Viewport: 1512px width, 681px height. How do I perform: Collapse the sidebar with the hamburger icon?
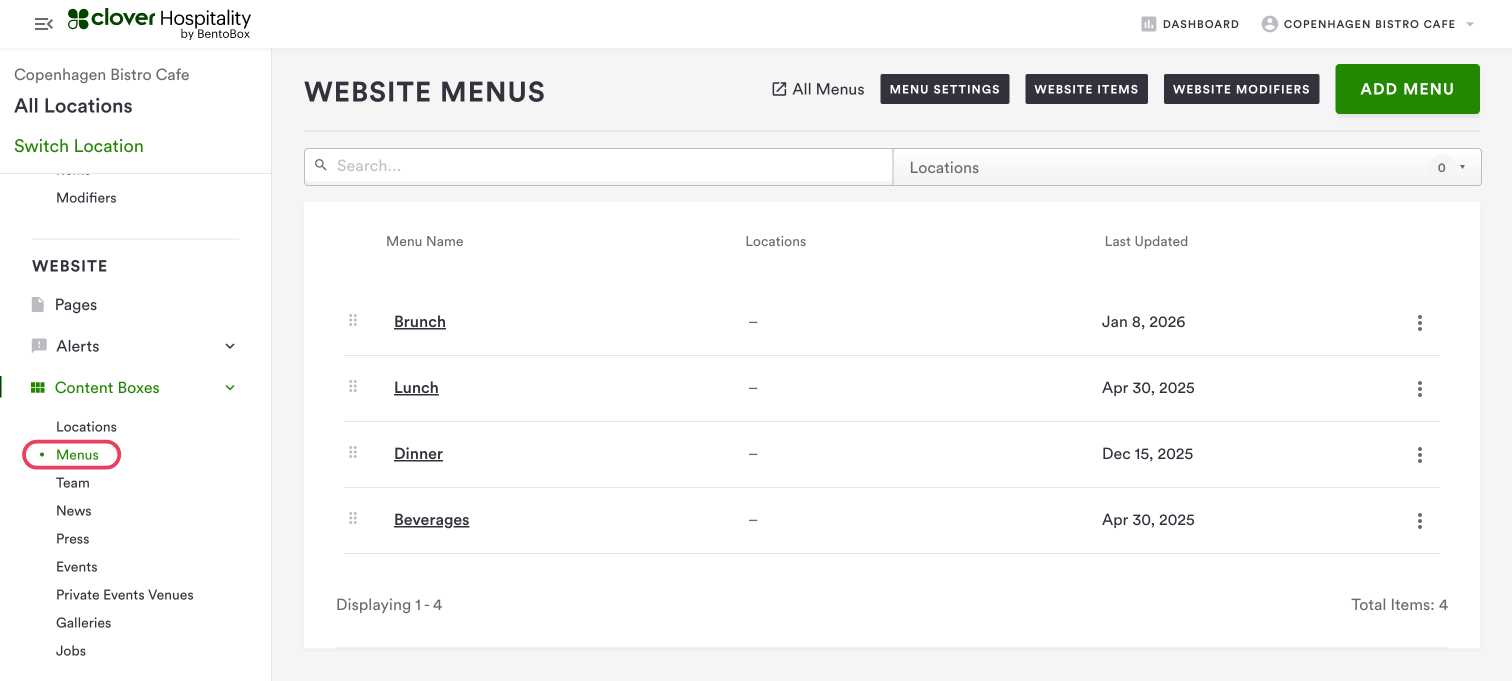[43, 24]
